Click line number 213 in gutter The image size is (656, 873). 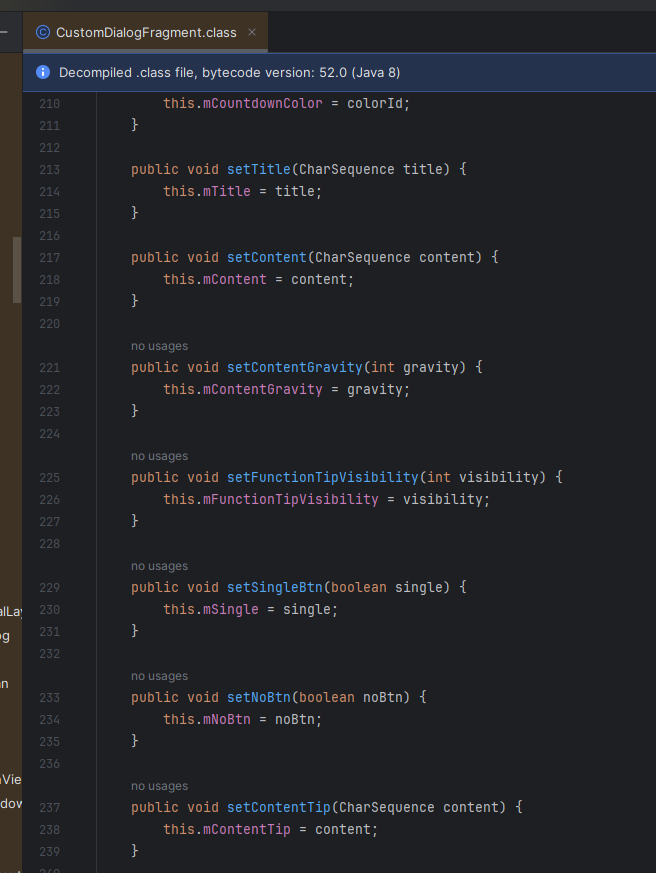click(x=50, y=169)
